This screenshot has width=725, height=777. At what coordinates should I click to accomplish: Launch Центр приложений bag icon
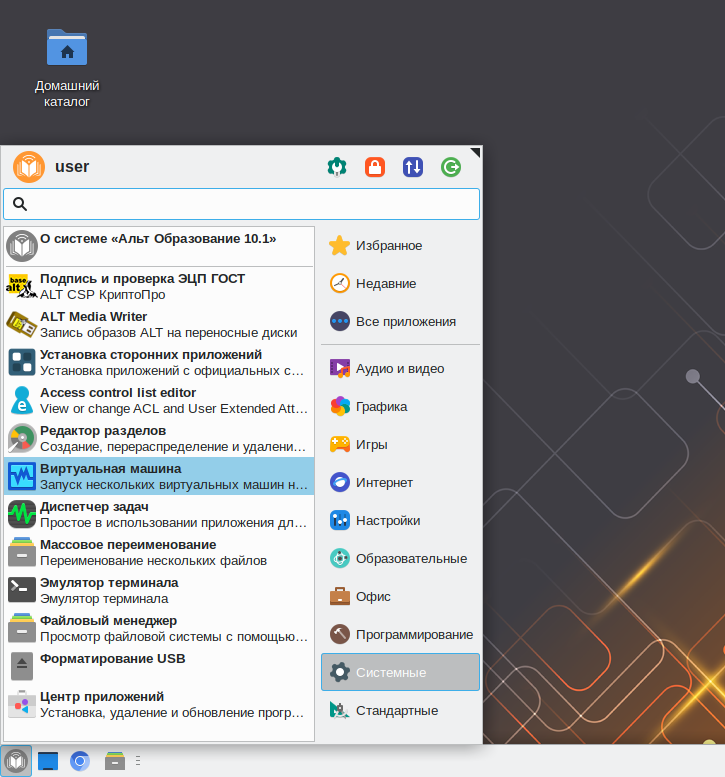pyautogui.click(x=22, y=704)
